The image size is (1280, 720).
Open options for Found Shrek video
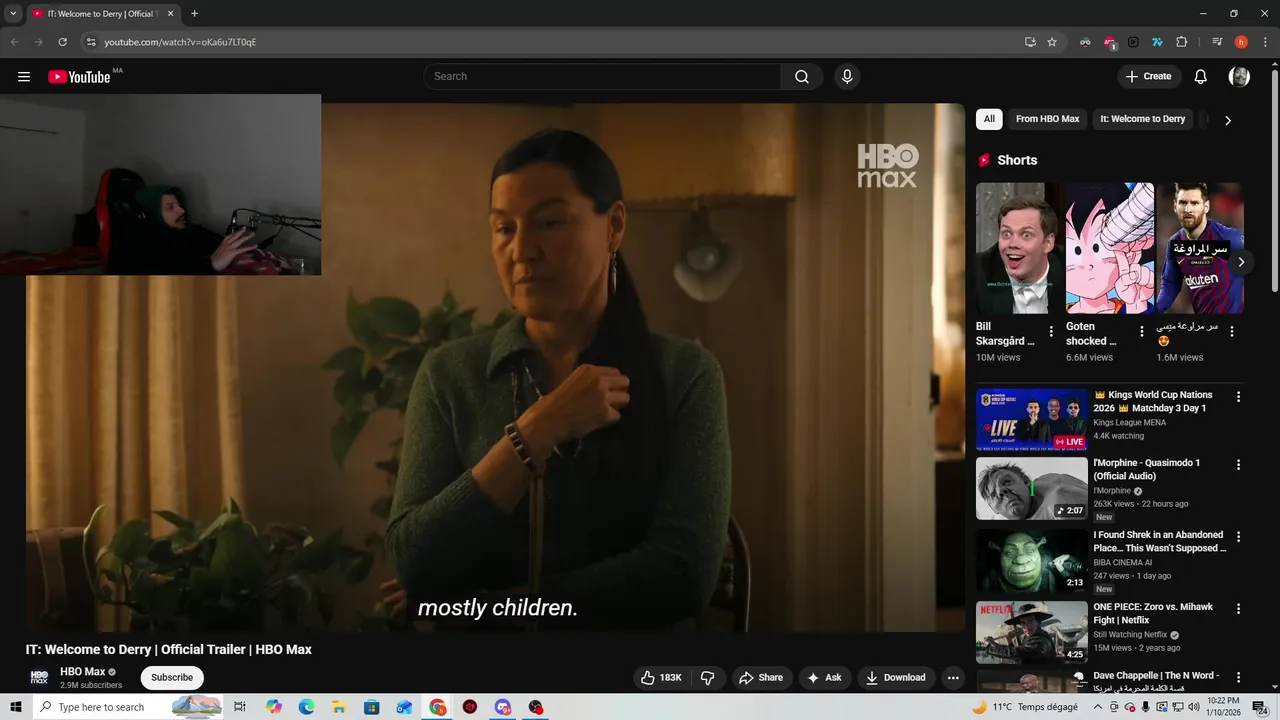pyautogui.click(x=1238, y=537)
